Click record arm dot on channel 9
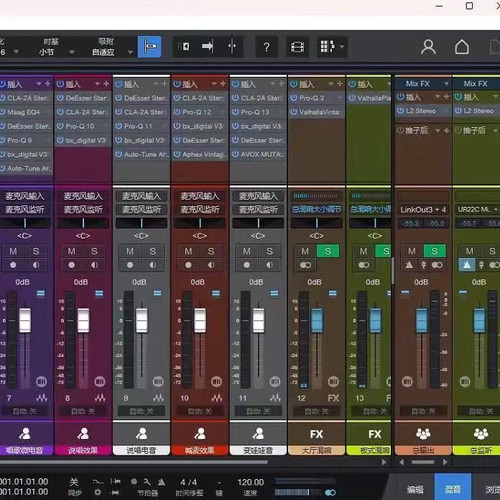 tap(130, 265)
